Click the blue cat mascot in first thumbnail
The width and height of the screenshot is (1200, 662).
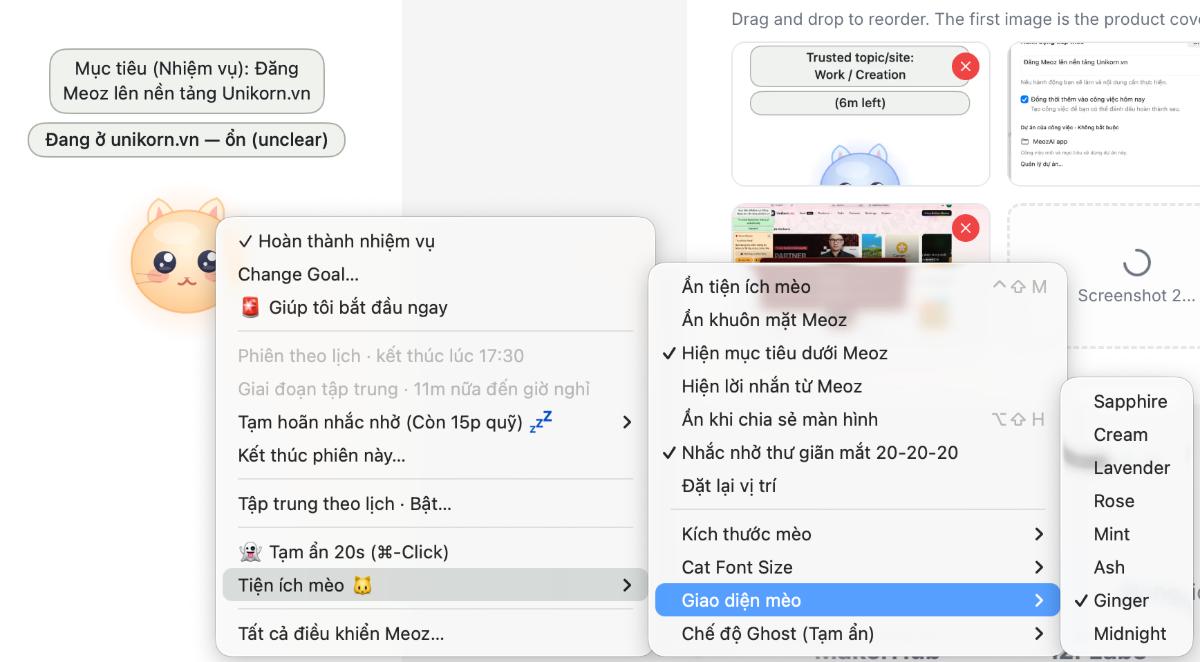click(x=859, y=166)
